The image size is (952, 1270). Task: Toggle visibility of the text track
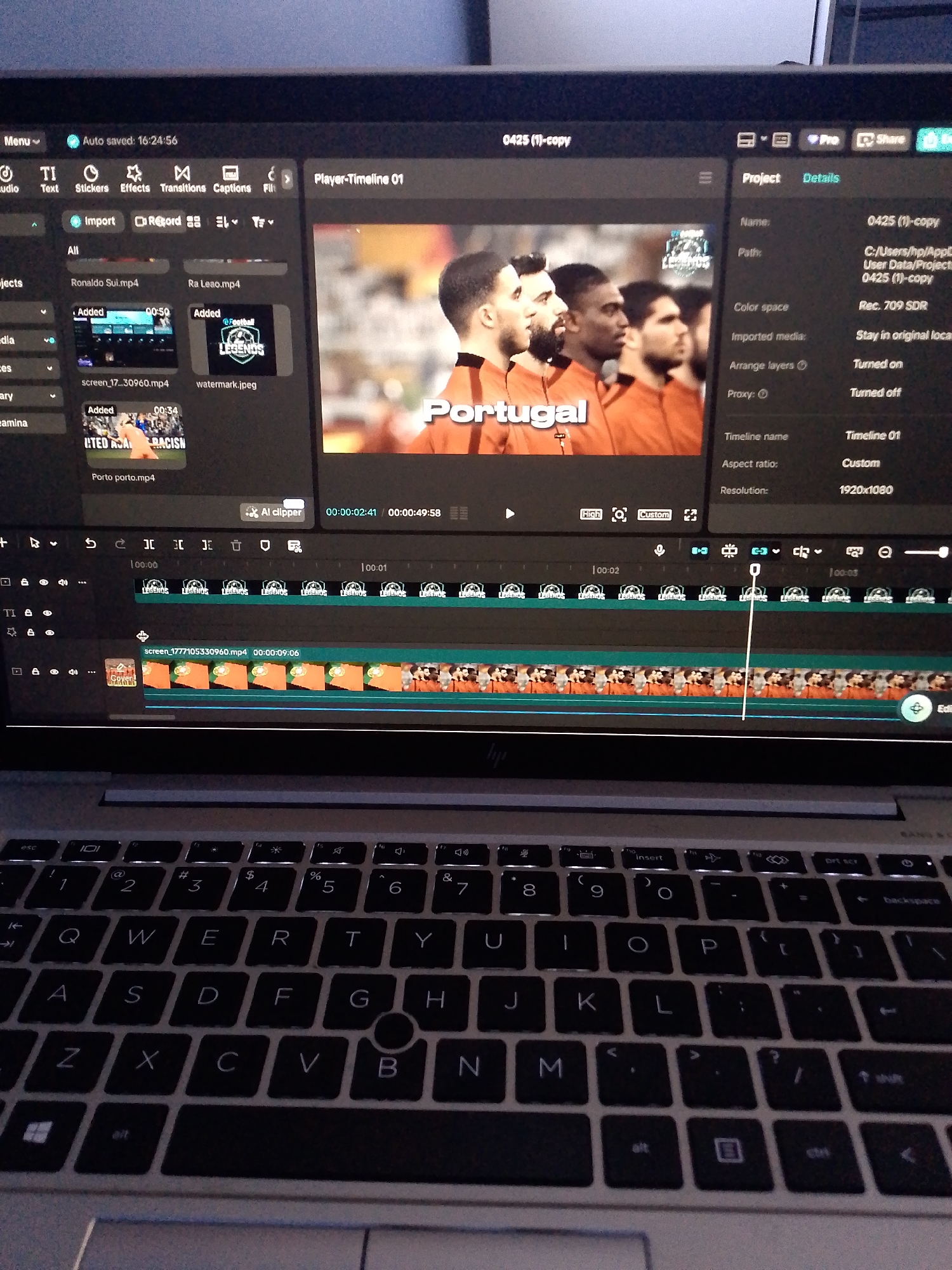[x=47, y=613]
